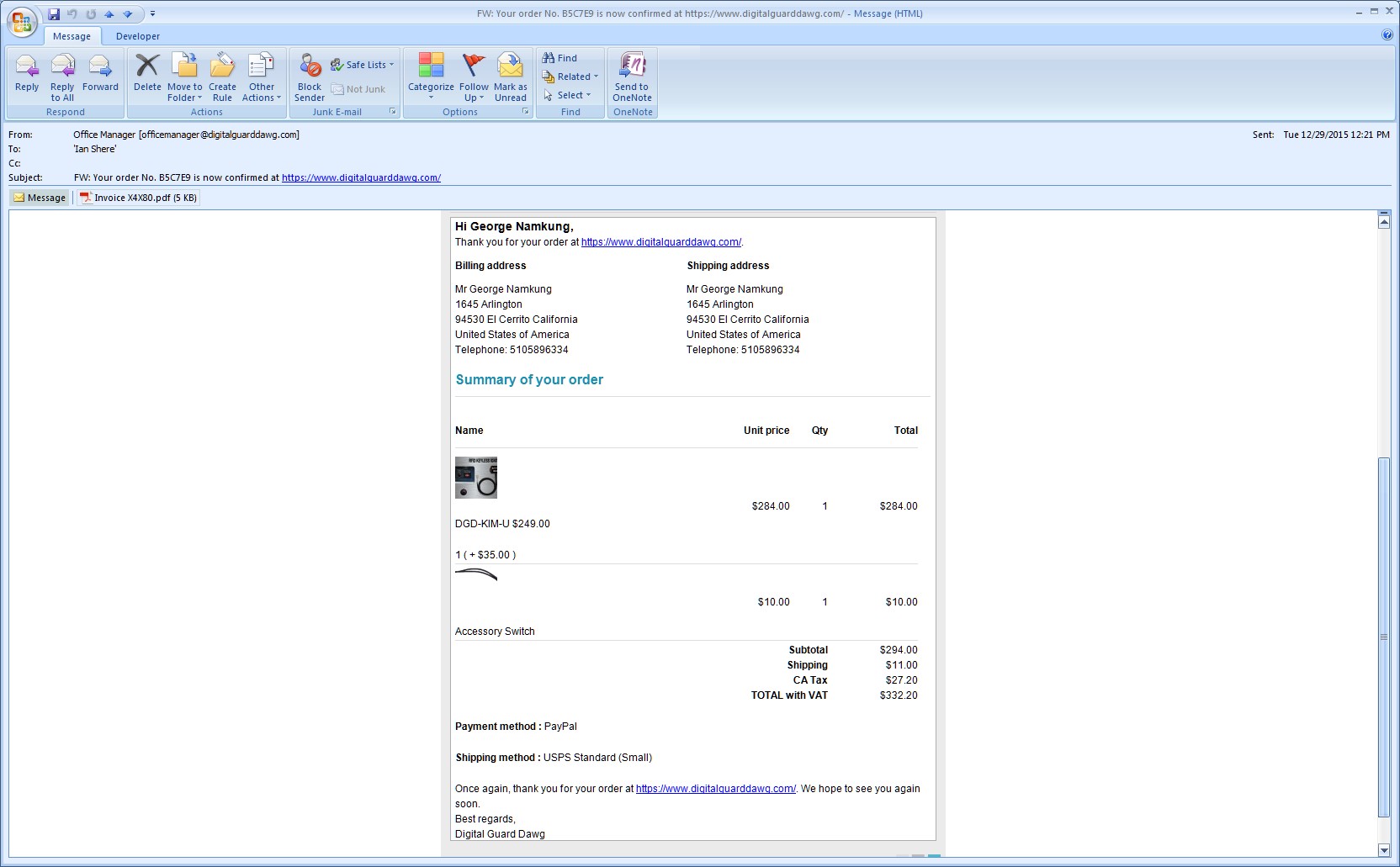
Task: Click the $332.20 total with VAT
Action: pos(899,695)
